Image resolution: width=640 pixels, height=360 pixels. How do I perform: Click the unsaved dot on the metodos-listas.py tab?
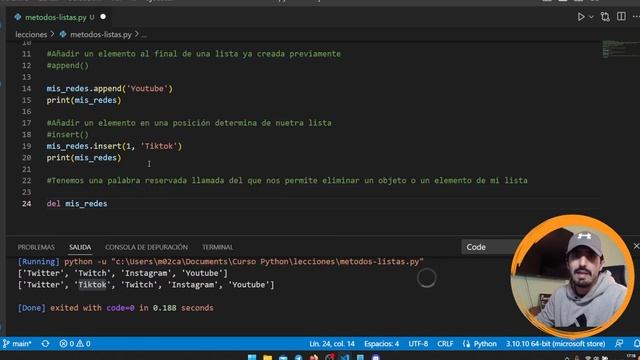pos(103,17)
